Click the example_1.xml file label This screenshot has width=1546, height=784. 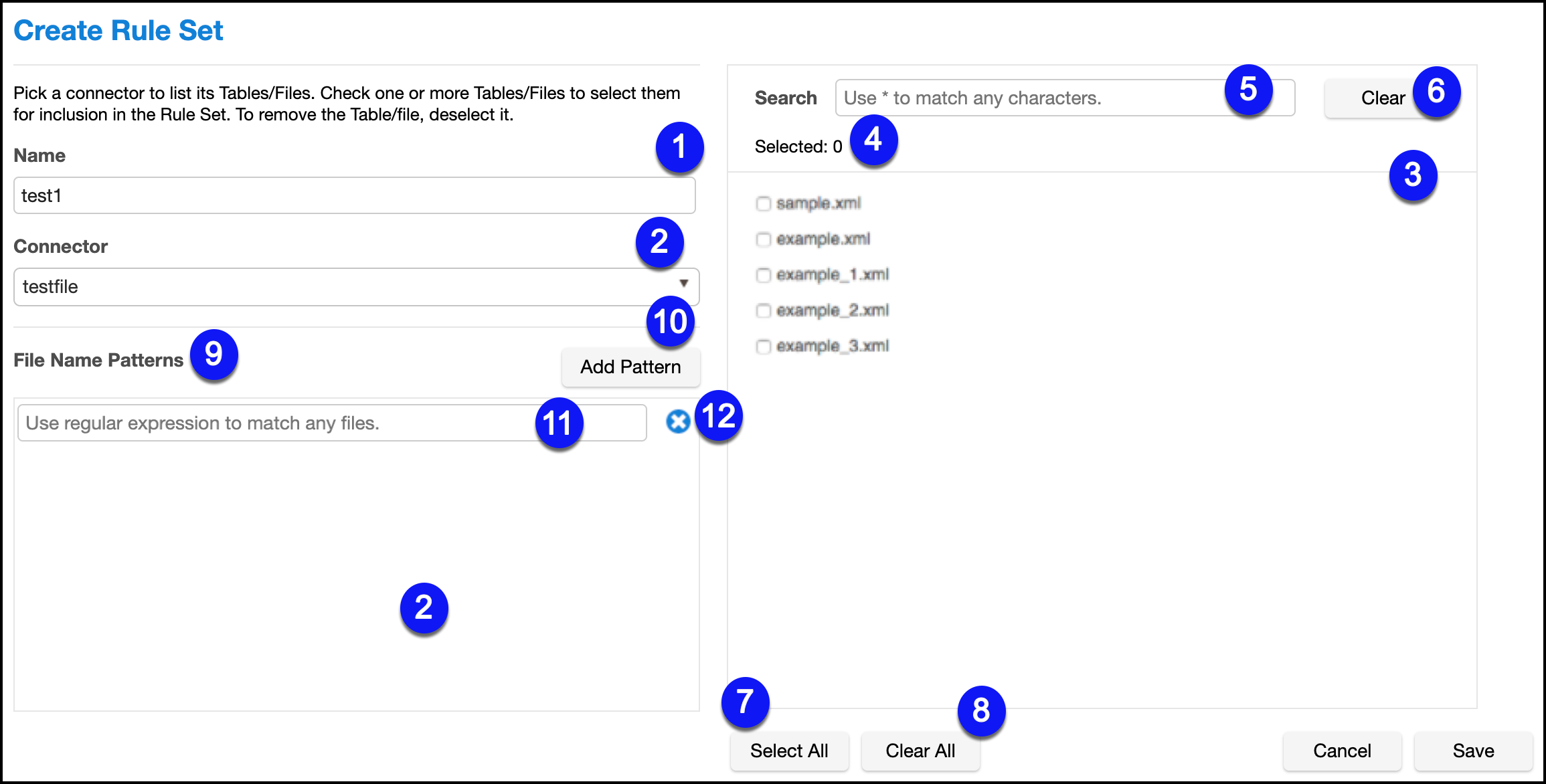(x=832, y=275)
